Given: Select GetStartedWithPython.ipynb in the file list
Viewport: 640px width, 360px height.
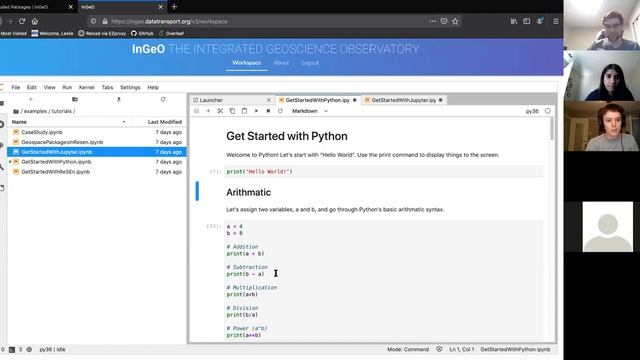Looking at the screenshot, I should tap(97, 162).
